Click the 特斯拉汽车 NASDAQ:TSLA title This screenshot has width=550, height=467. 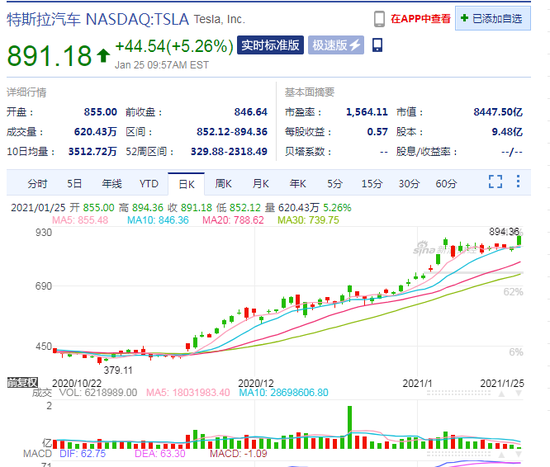click(98, 20)
